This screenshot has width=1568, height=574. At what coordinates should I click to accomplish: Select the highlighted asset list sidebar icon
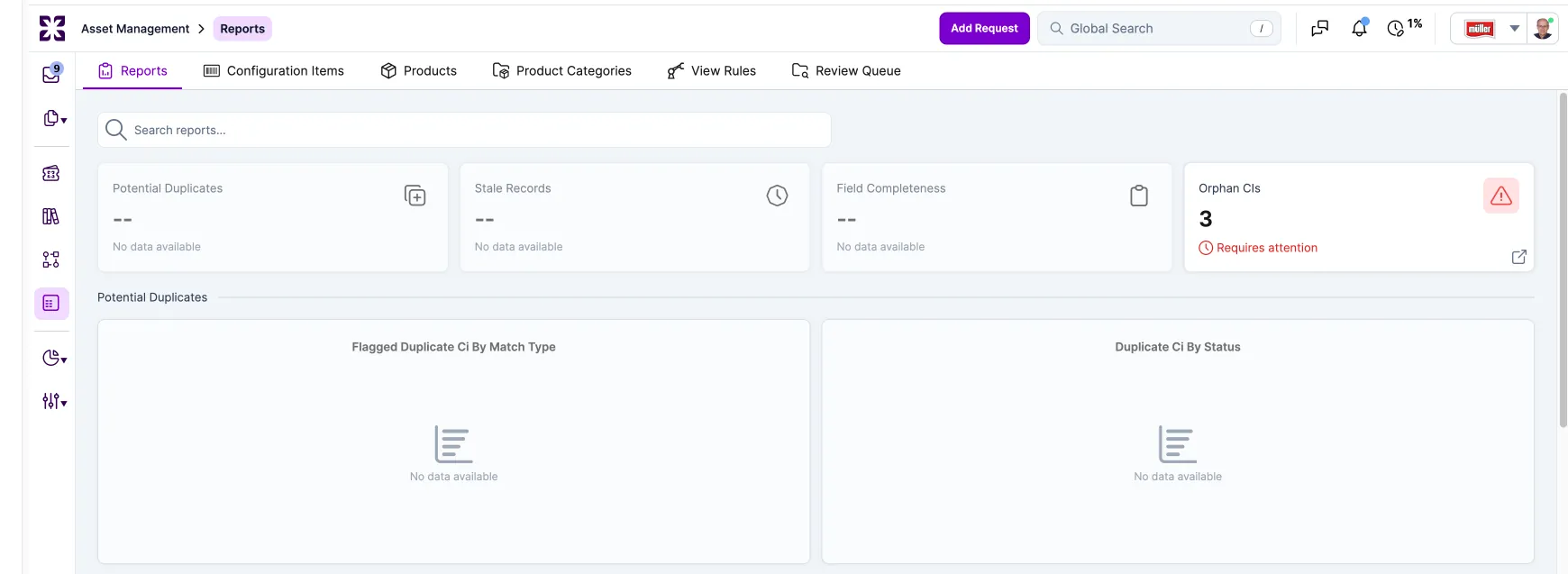pyautogui.click(x=51, y=304)
